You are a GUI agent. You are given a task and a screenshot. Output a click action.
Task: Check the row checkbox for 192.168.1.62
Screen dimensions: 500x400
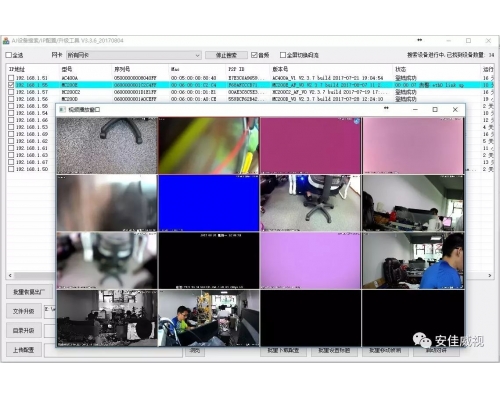[11, 141]
